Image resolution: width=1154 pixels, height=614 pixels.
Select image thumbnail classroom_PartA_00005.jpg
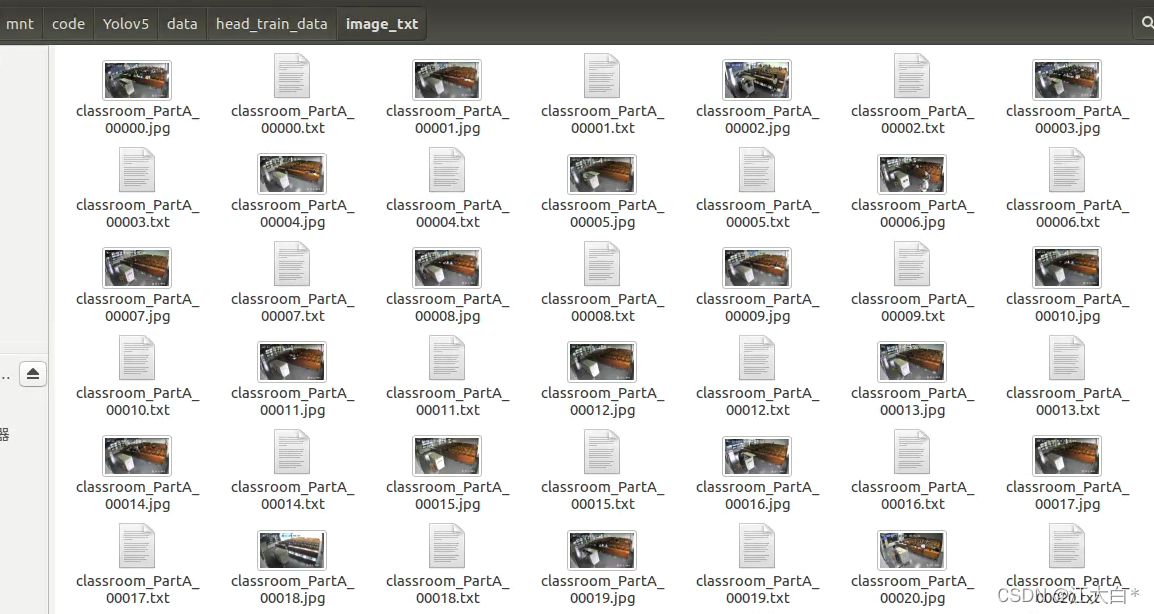(602, 174)
